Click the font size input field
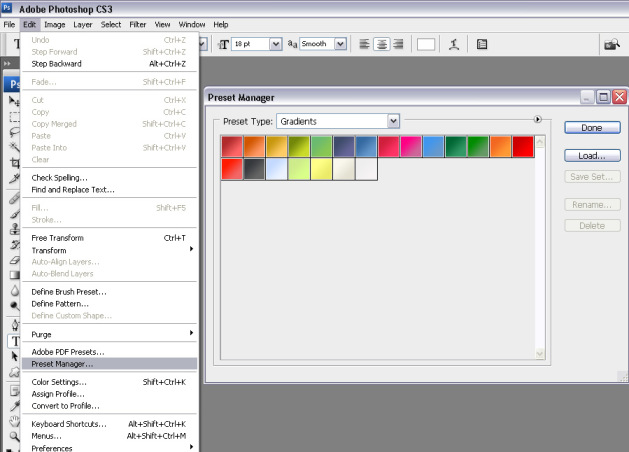 coord(251,44)
